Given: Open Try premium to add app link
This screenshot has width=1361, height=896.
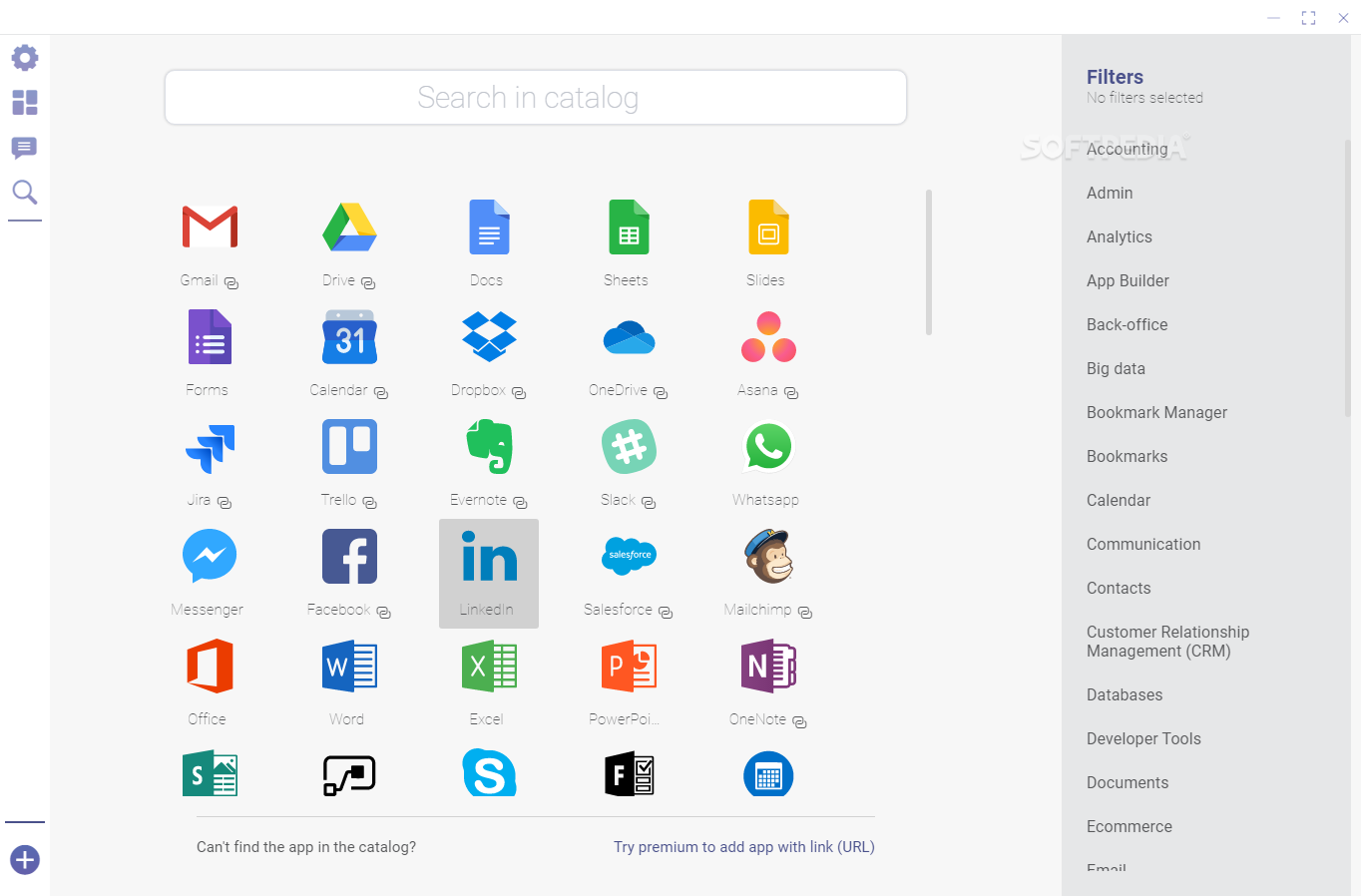Looking at the screenshot, I should pyautogui.click(x=743, y=846).
